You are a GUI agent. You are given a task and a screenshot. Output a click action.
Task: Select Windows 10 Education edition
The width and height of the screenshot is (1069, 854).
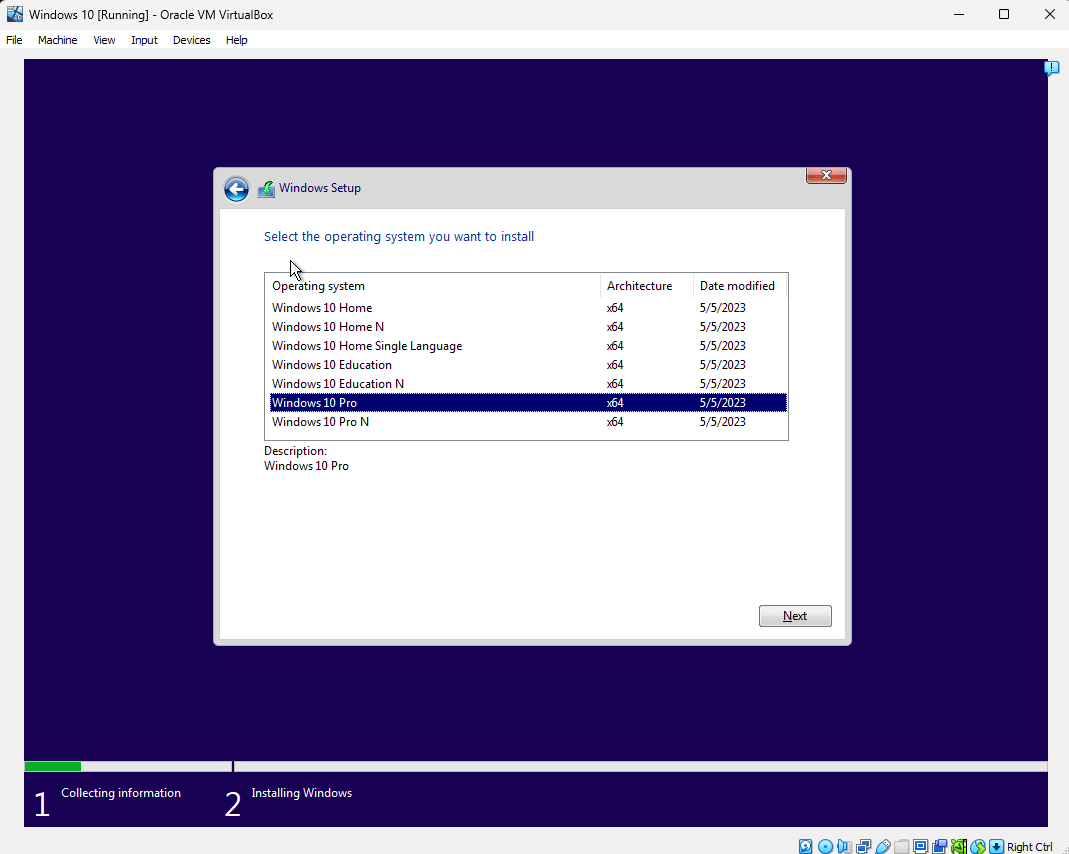coord(528,365)
